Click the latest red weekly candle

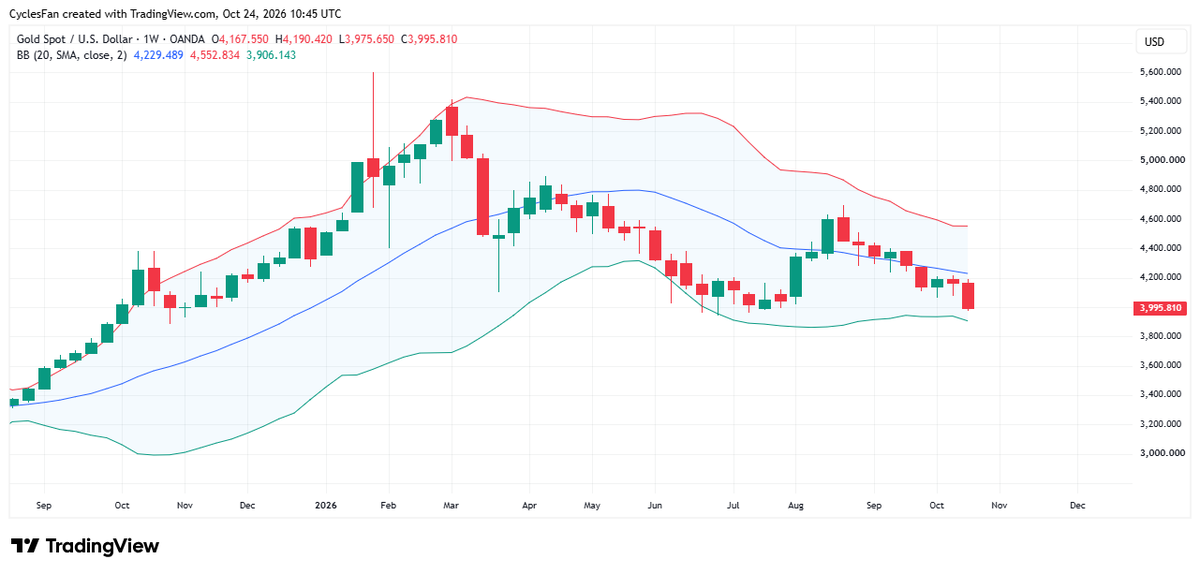click(x=970, y=296)
